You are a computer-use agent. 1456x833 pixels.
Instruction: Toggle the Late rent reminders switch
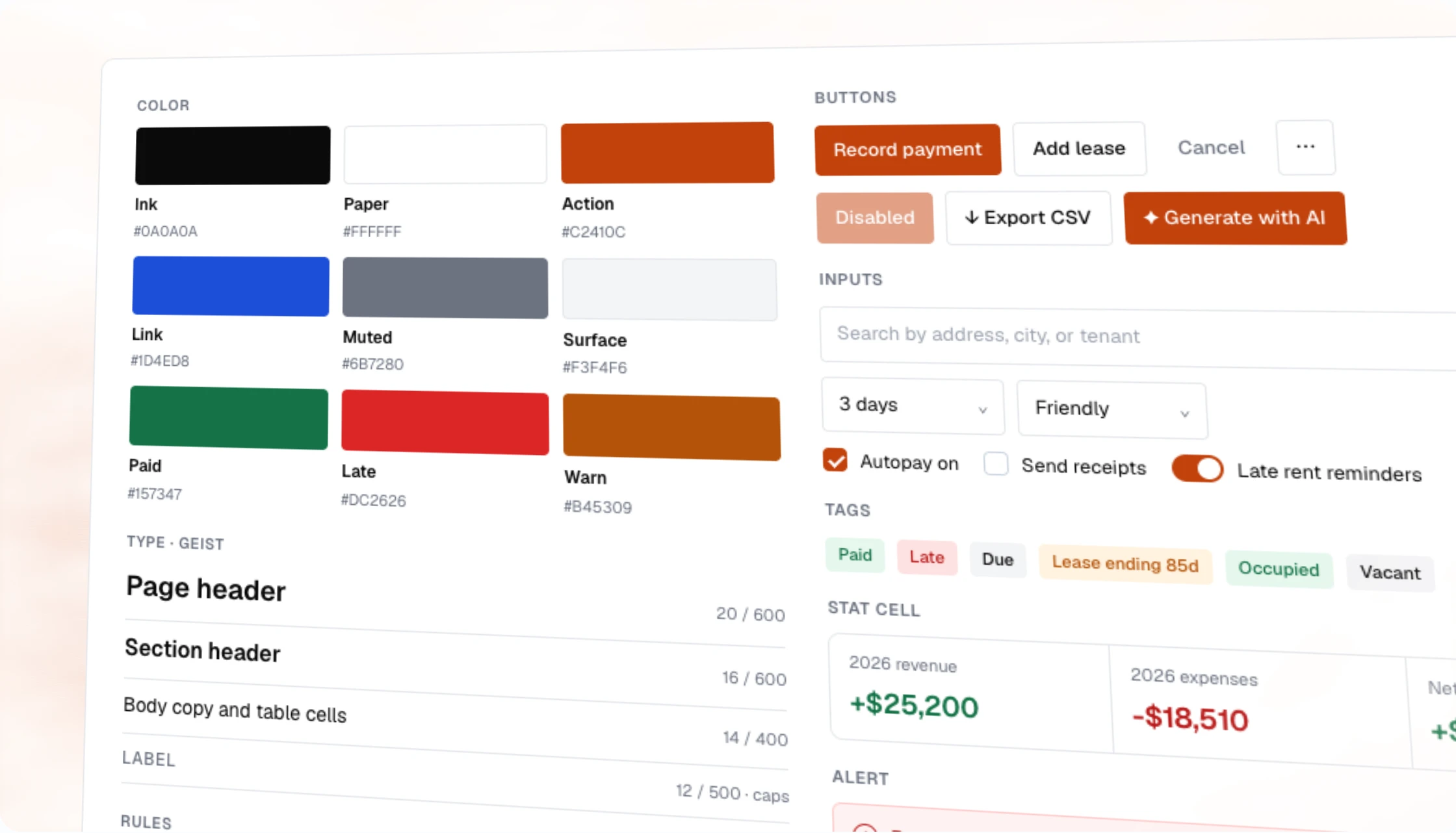[1197, 468]
